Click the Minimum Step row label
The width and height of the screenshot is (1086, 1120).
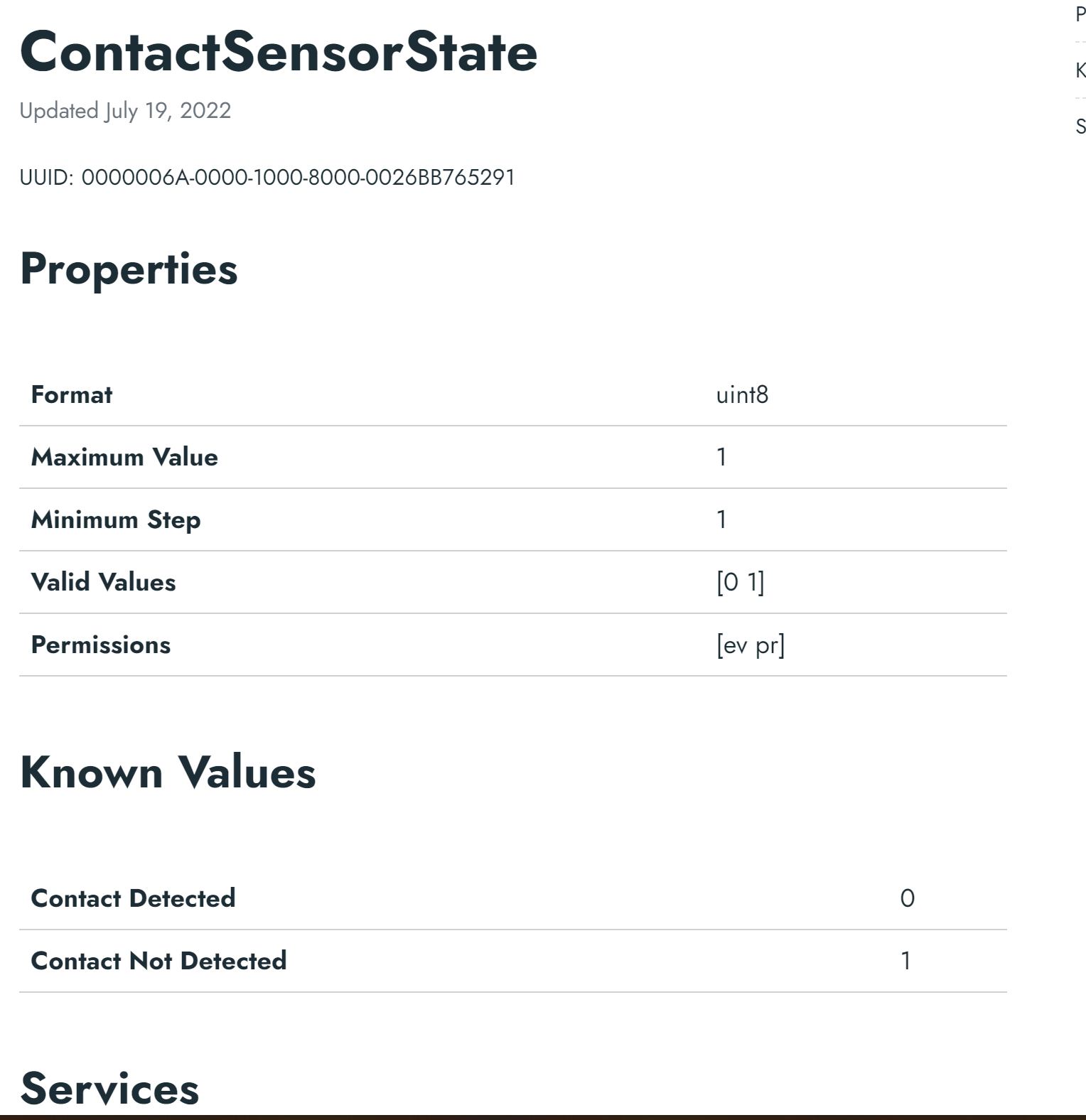(x=116, y=519)
